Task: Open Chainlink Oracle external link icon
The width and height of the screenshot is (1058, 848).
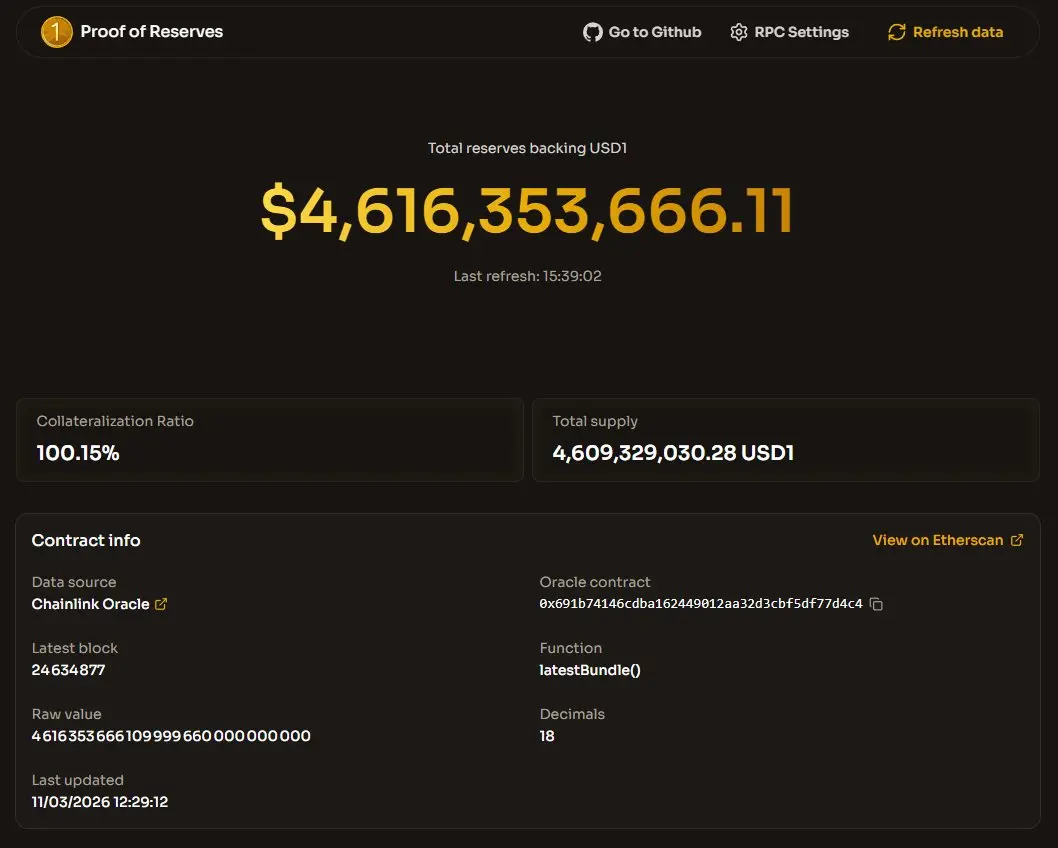Action: [x=161, y=604]
